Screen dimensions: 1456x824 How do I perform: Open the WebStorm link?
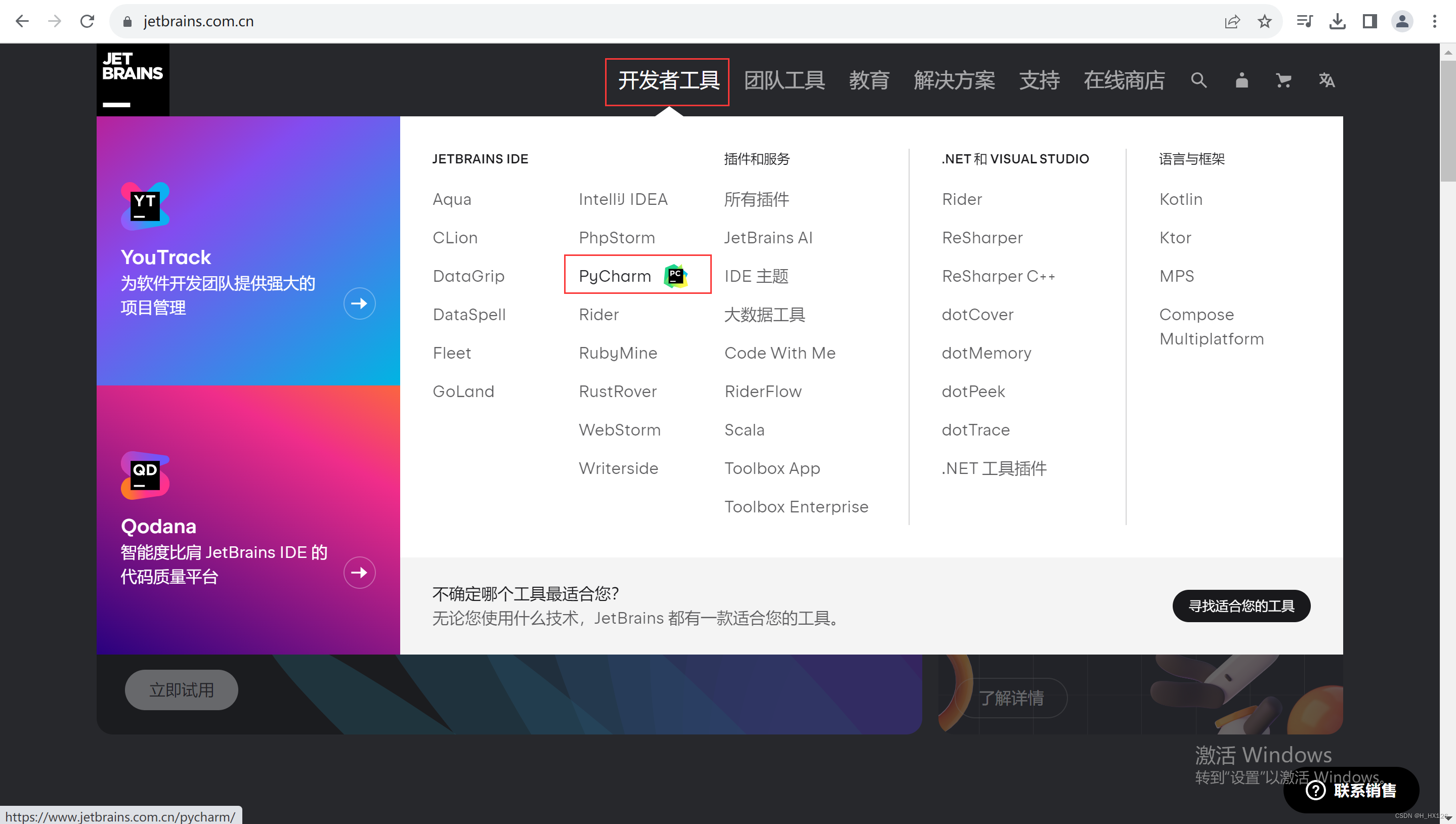click(x=620, y=430)
